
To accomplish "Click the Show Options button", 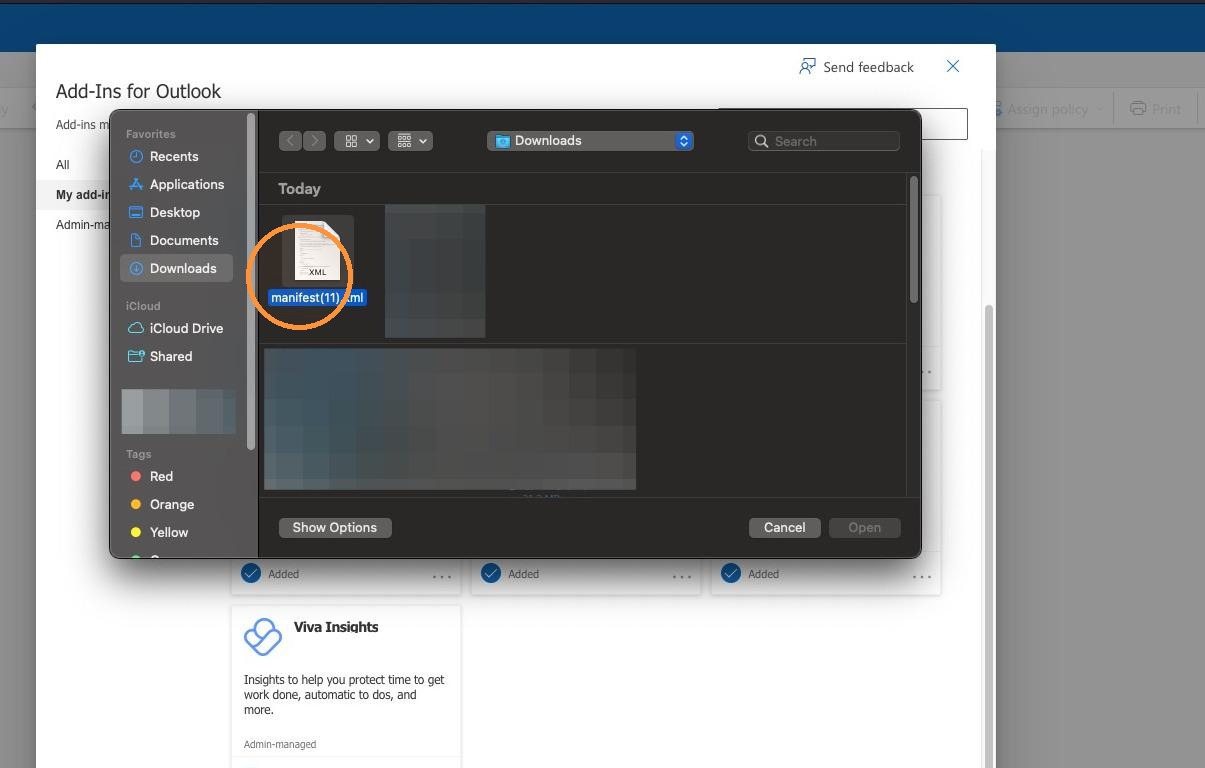I will 335,527.
